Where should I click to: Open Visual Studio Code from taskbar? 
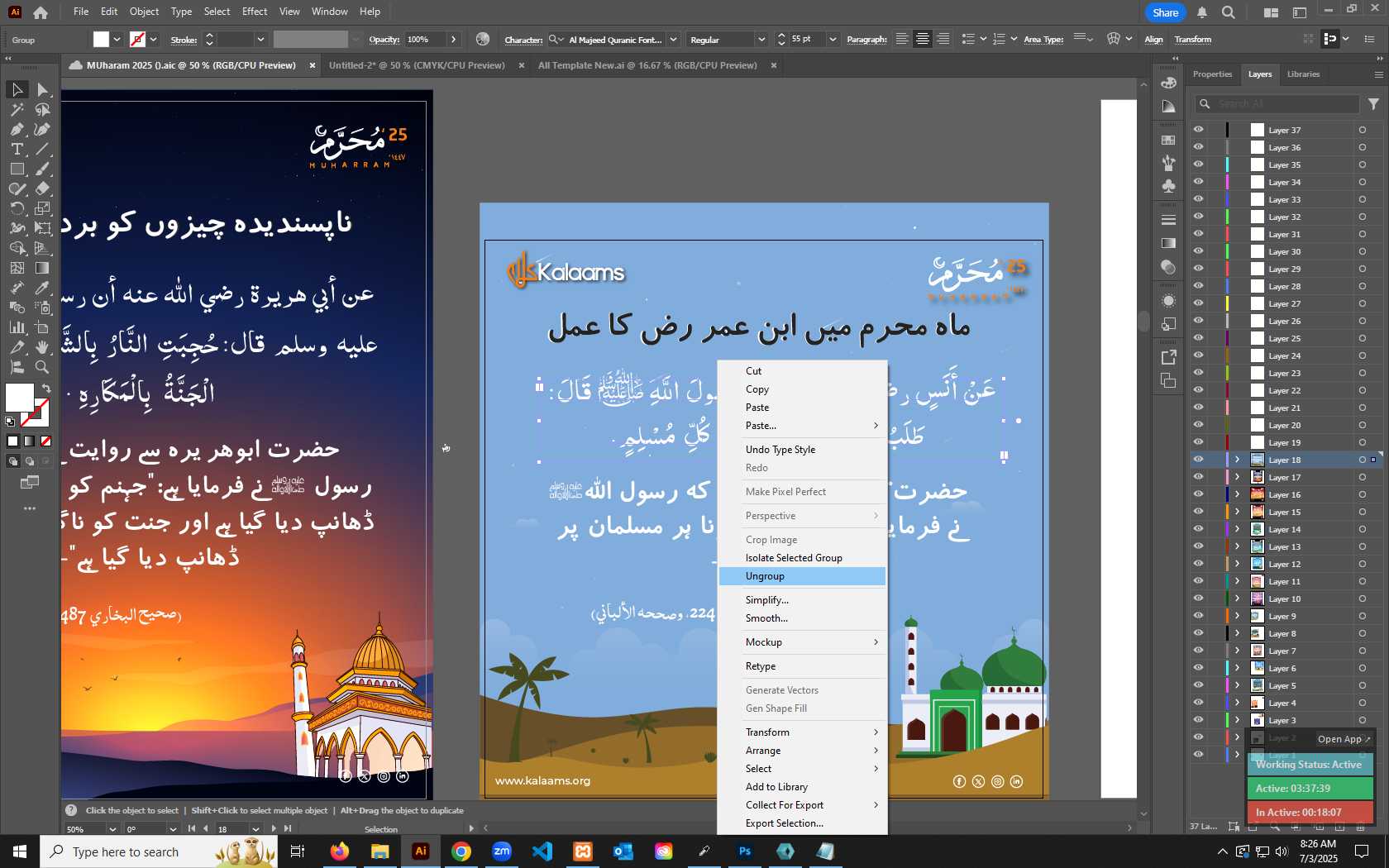tap(542, 851)
